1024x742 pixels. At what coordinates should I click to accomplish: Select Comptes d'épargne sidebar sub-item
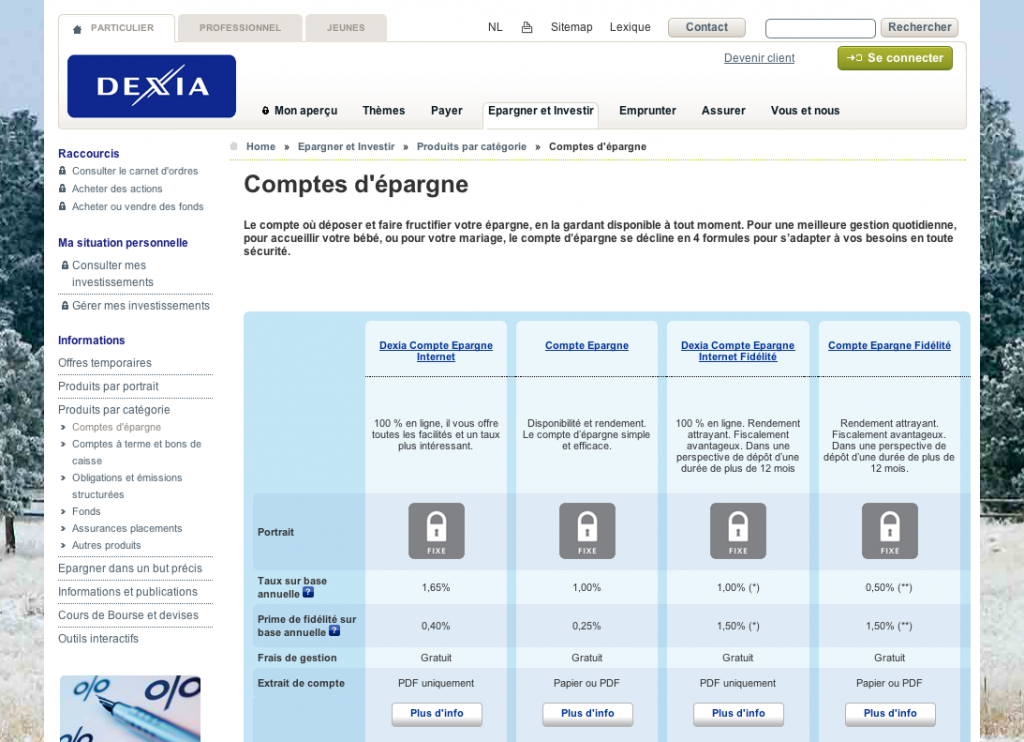[x=116, y=427]
